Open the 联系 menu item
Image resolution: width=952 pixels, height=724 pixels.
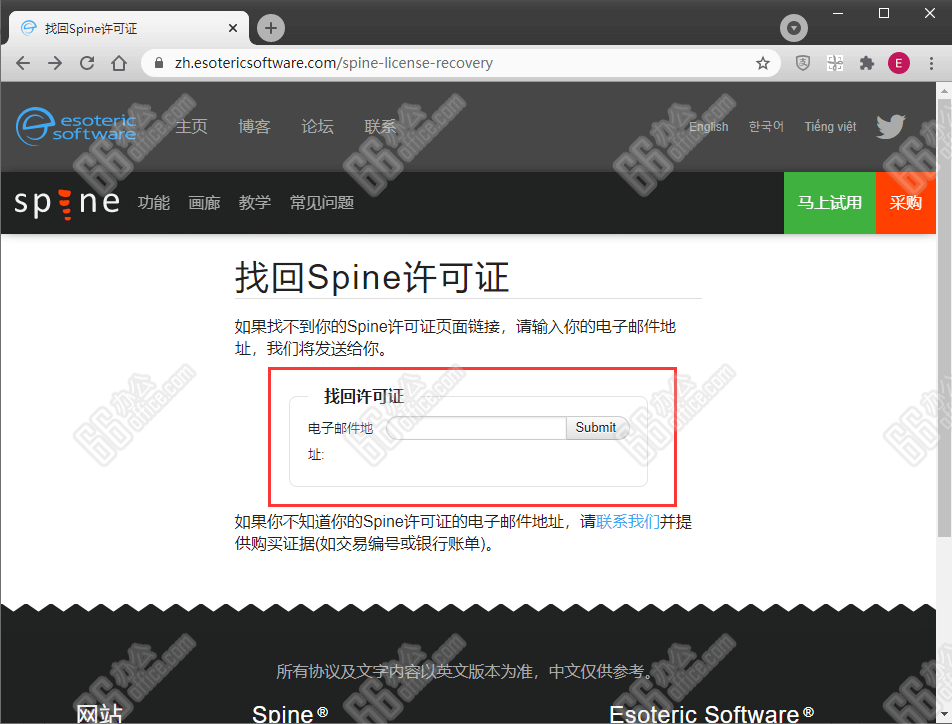click(x=381, y=126)
